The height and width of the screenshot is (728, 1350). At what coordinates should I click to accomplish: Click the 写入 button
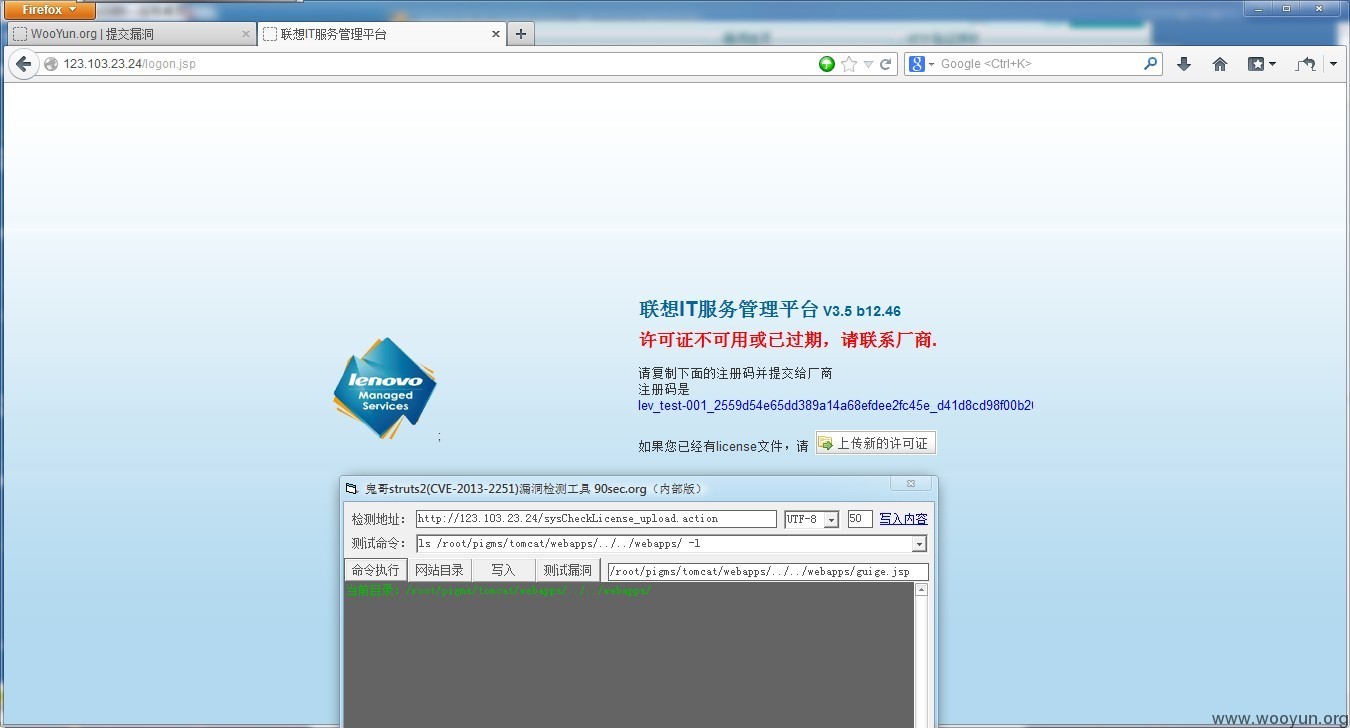point(503,570)
